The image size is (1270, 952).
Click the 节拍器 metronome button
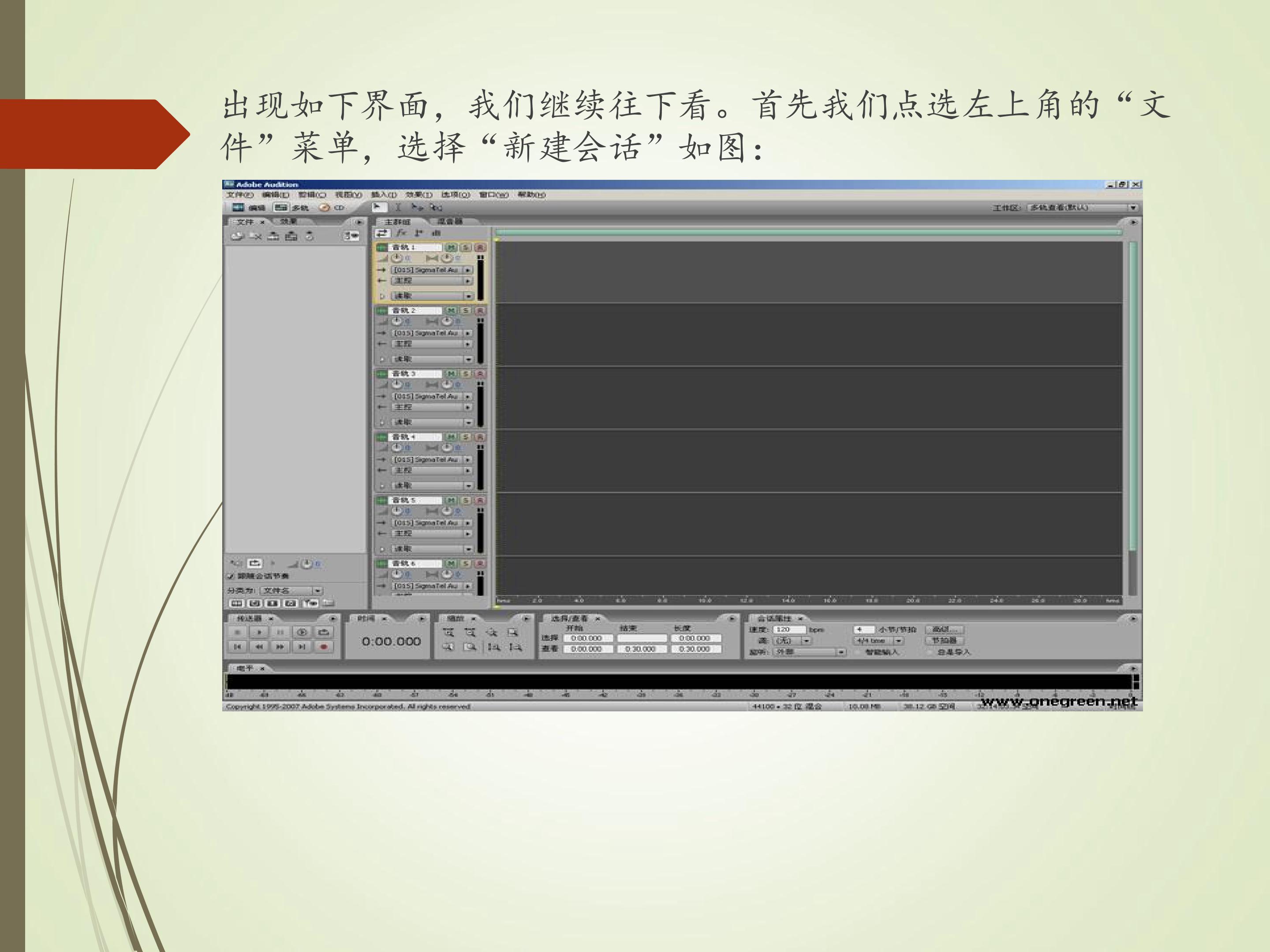(944, 640)
